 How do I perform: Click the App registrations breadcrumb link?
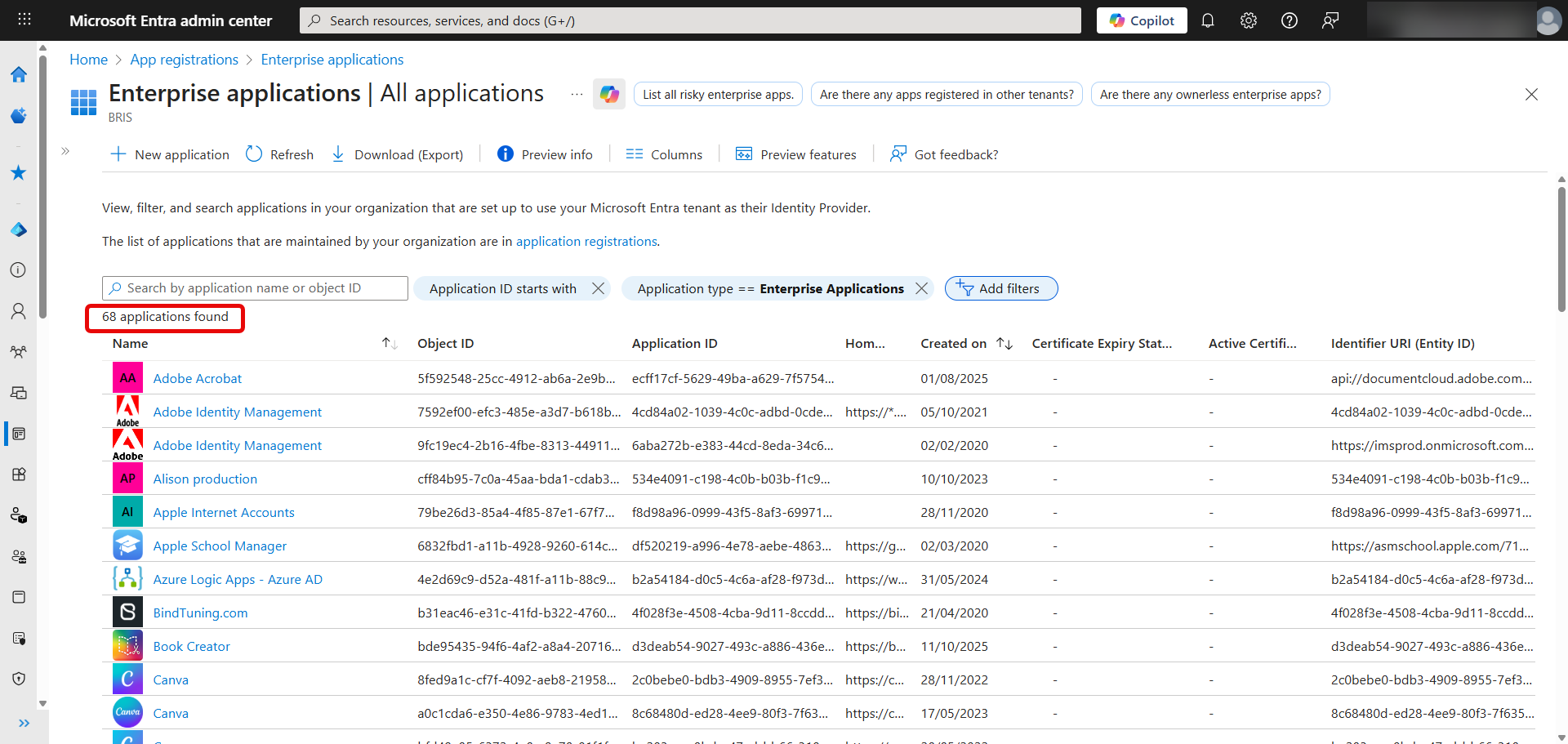click(x=184, y=59)
